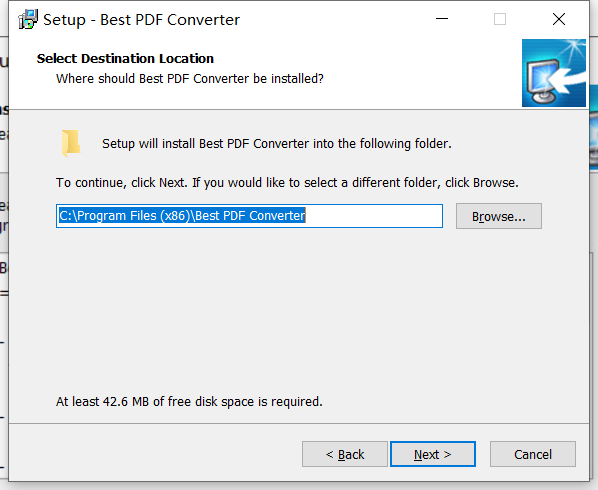Proceed with the Next > button
The image size is (598, 490).
(433, 454)
